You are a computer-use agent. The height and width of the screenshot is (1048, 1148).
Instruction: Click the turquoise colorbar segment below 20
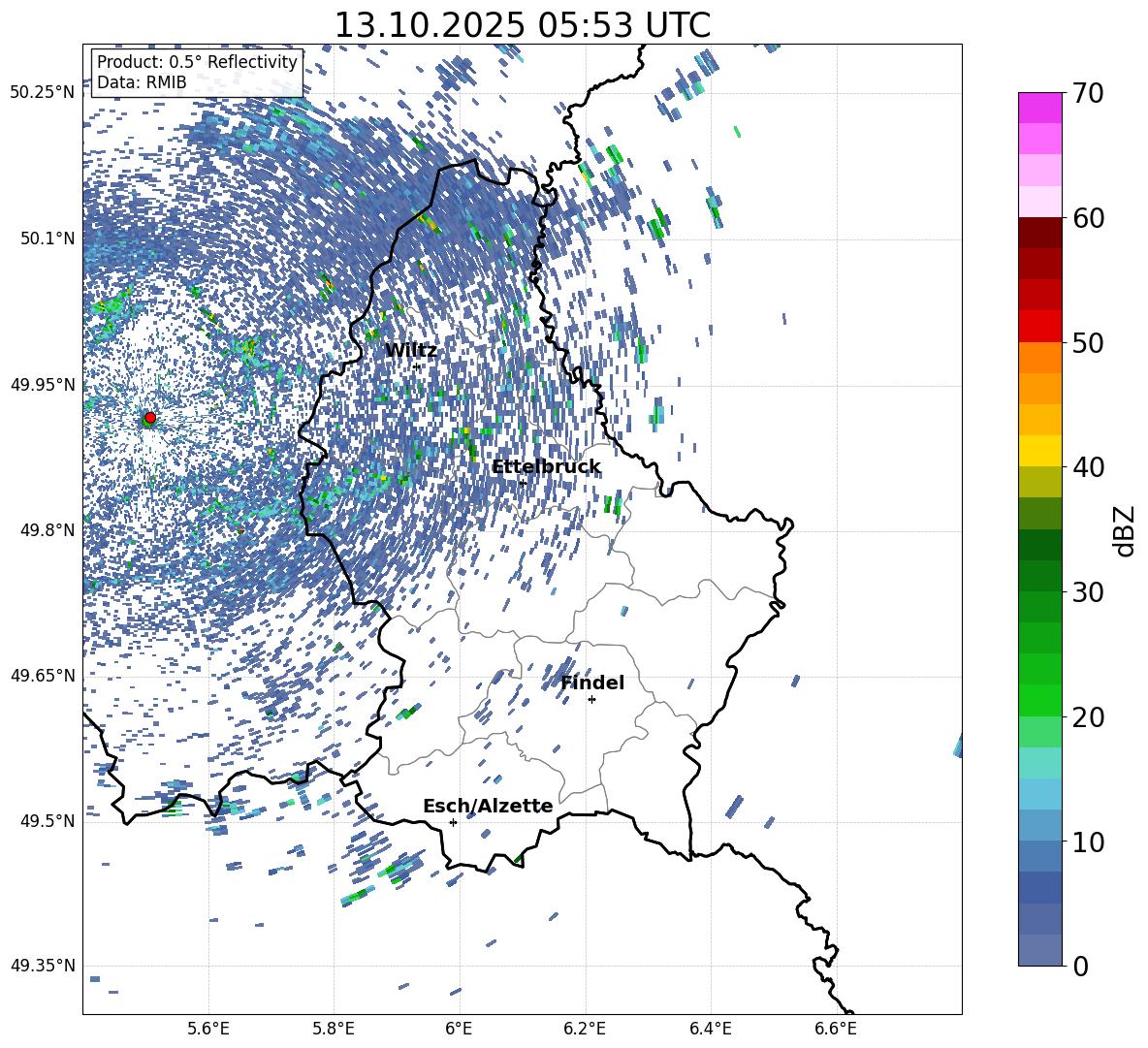click(x=1039, y=763)
